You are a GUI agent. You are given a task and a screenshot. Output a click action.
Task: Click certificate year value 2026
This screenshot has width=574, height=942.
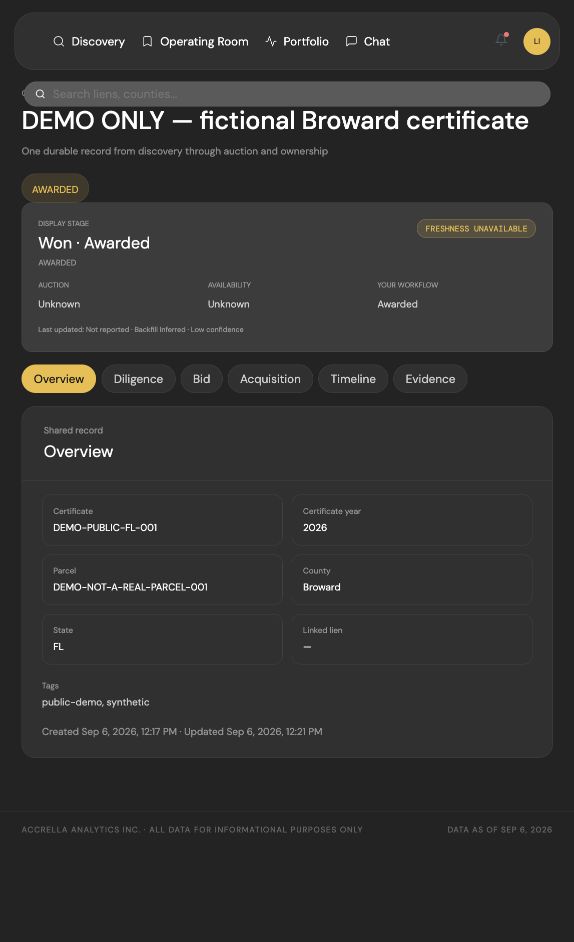click(315, 527)
